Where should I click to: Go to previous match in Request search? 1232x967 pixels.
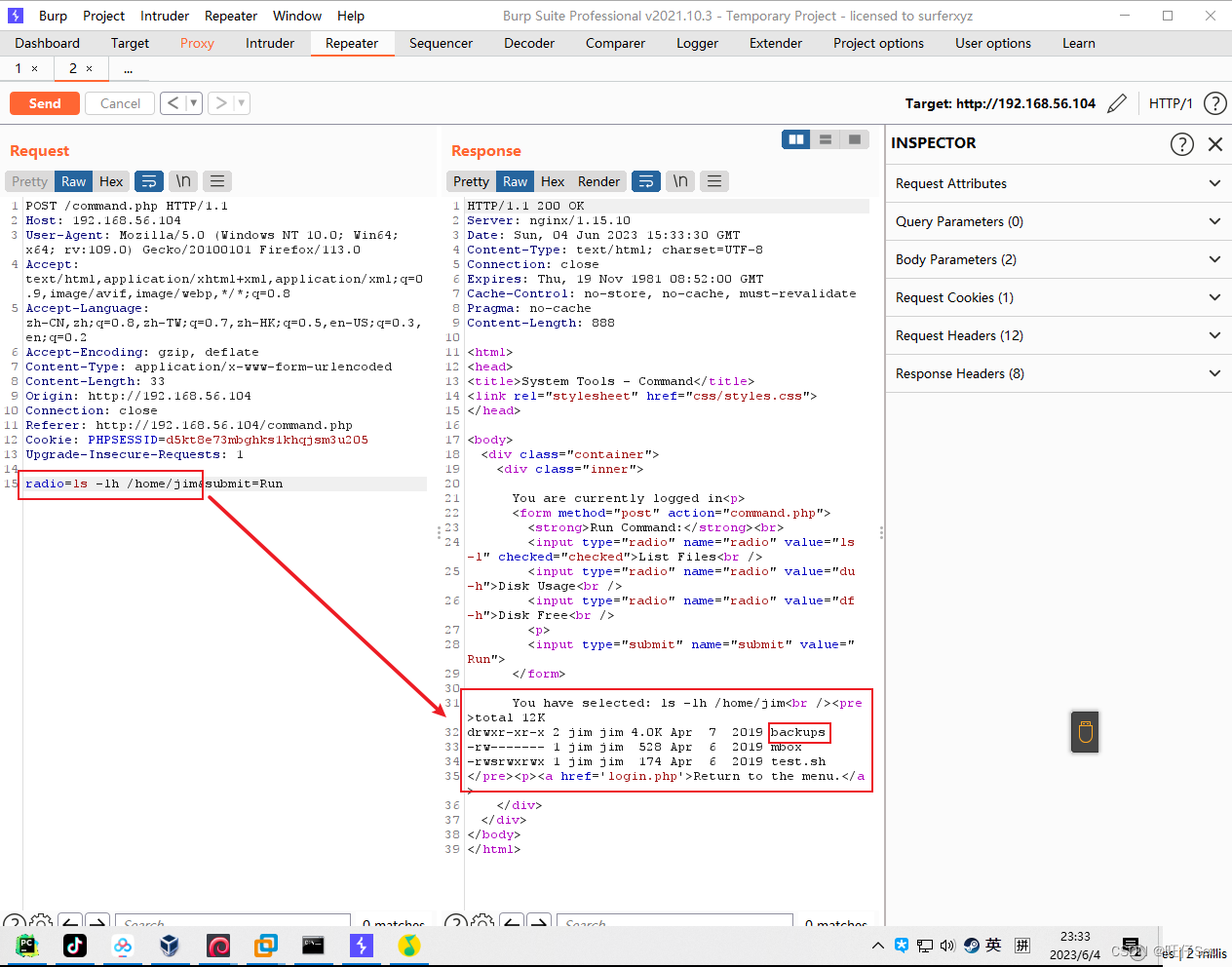tap(70, 920)
